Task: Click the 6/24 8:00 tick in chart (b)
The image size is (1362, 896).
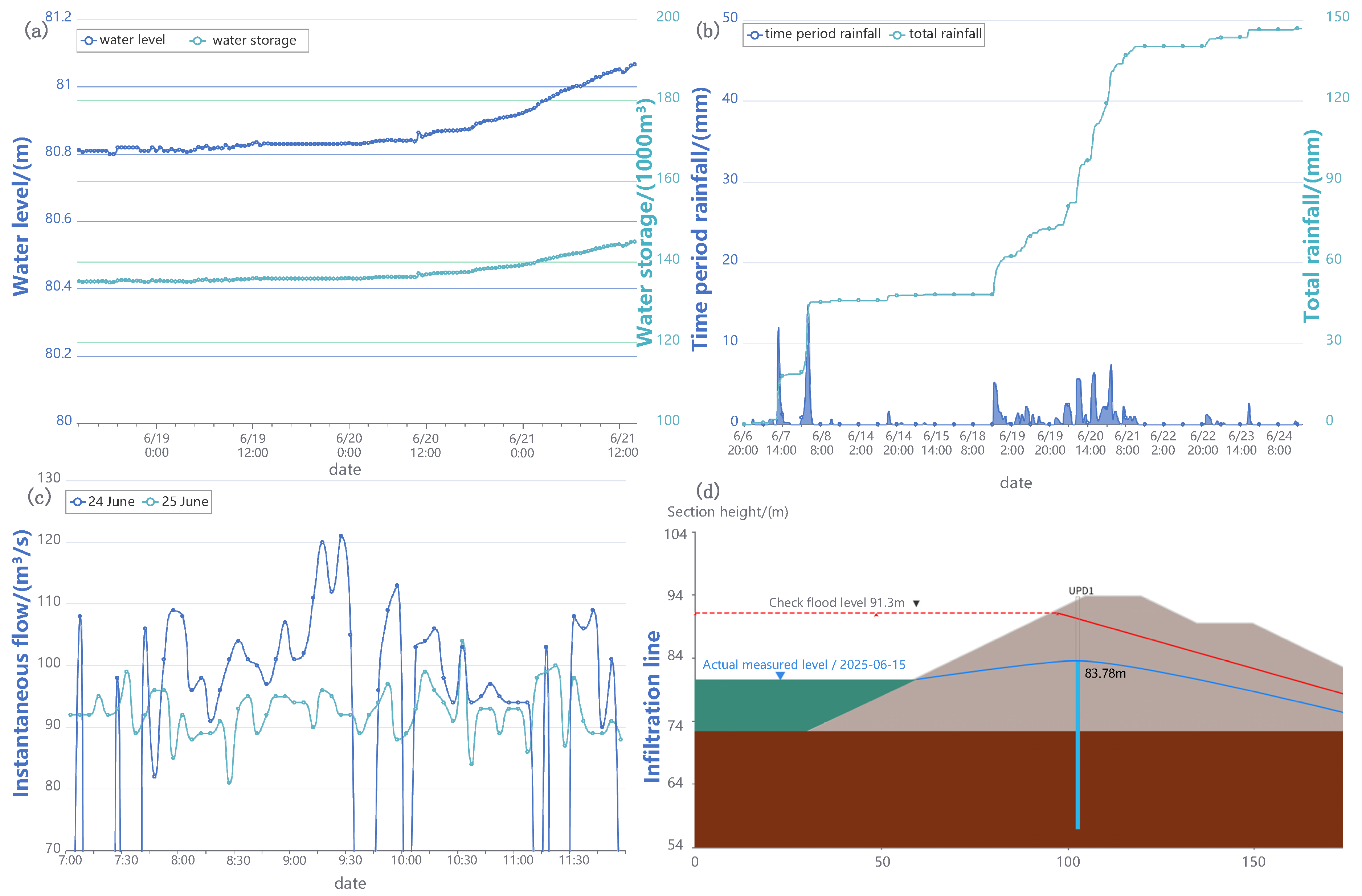Action: 1279,443
